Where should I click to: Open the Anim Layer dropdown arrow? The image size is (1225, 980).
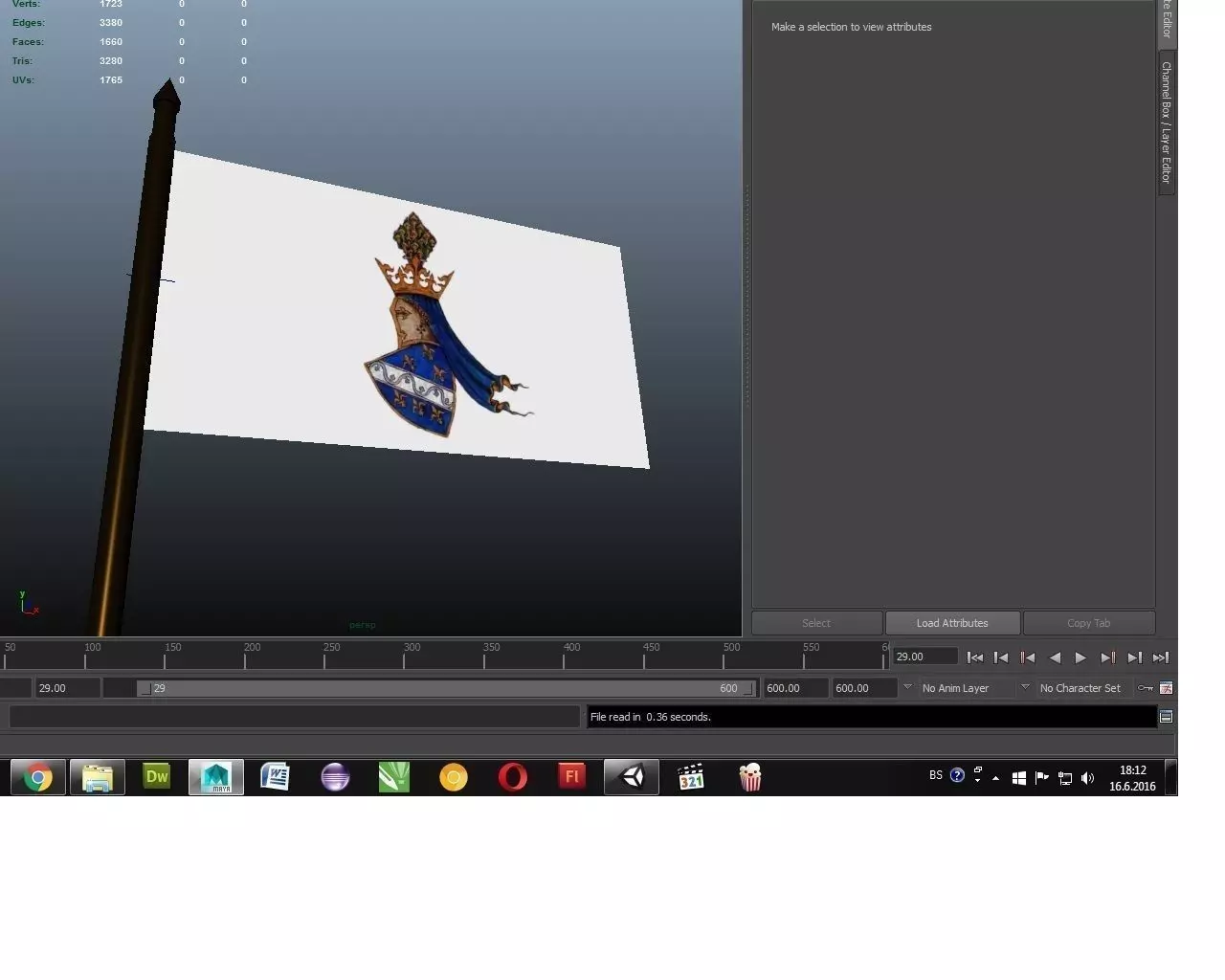[x=907, y=687]
